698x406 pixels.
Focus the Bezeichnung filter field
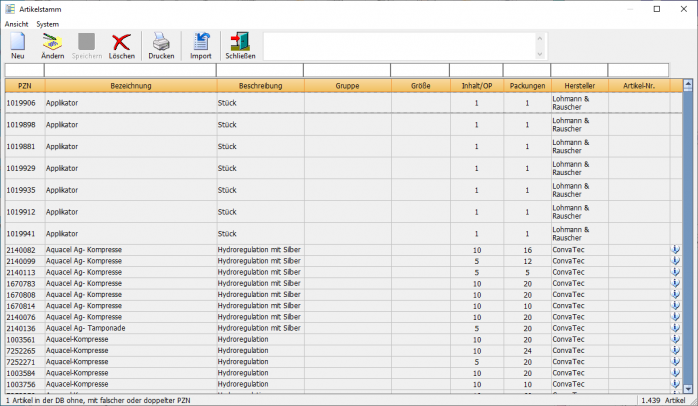coord(130,70)
